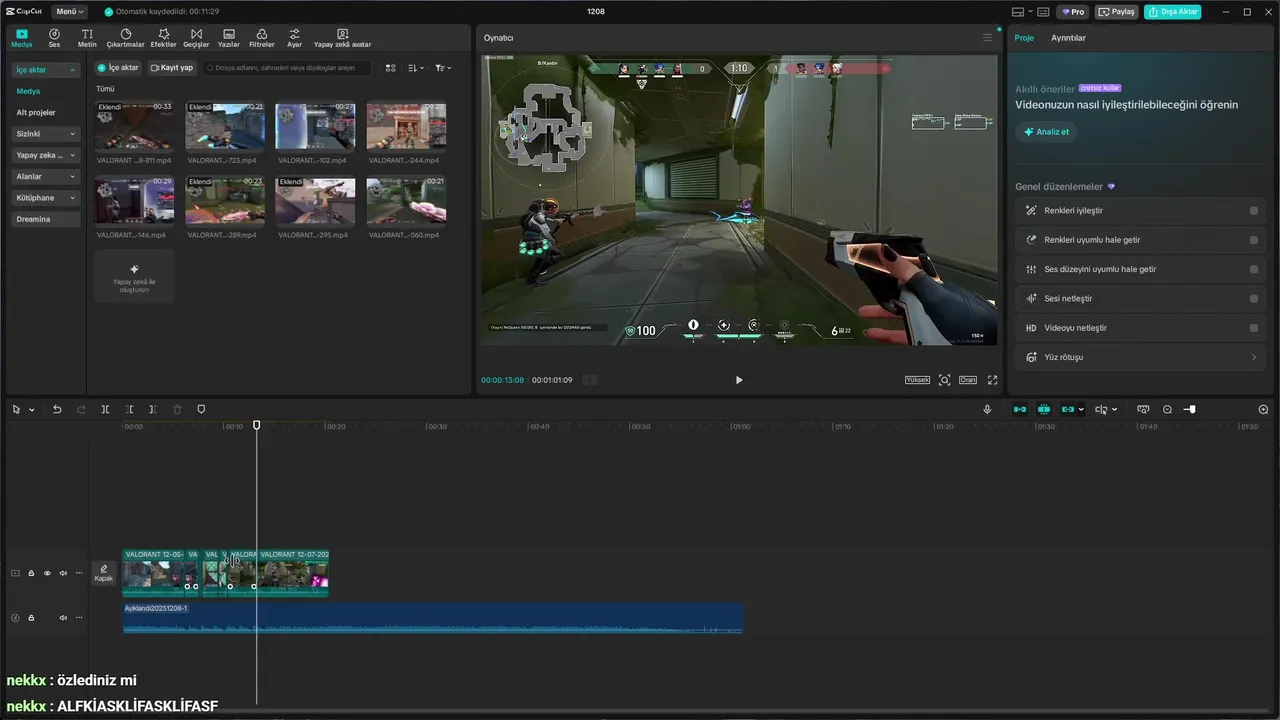Zoom out the timeline
Image resolution: width=1280 pixels, height=720 pixels.
(x=1167, y=409)
